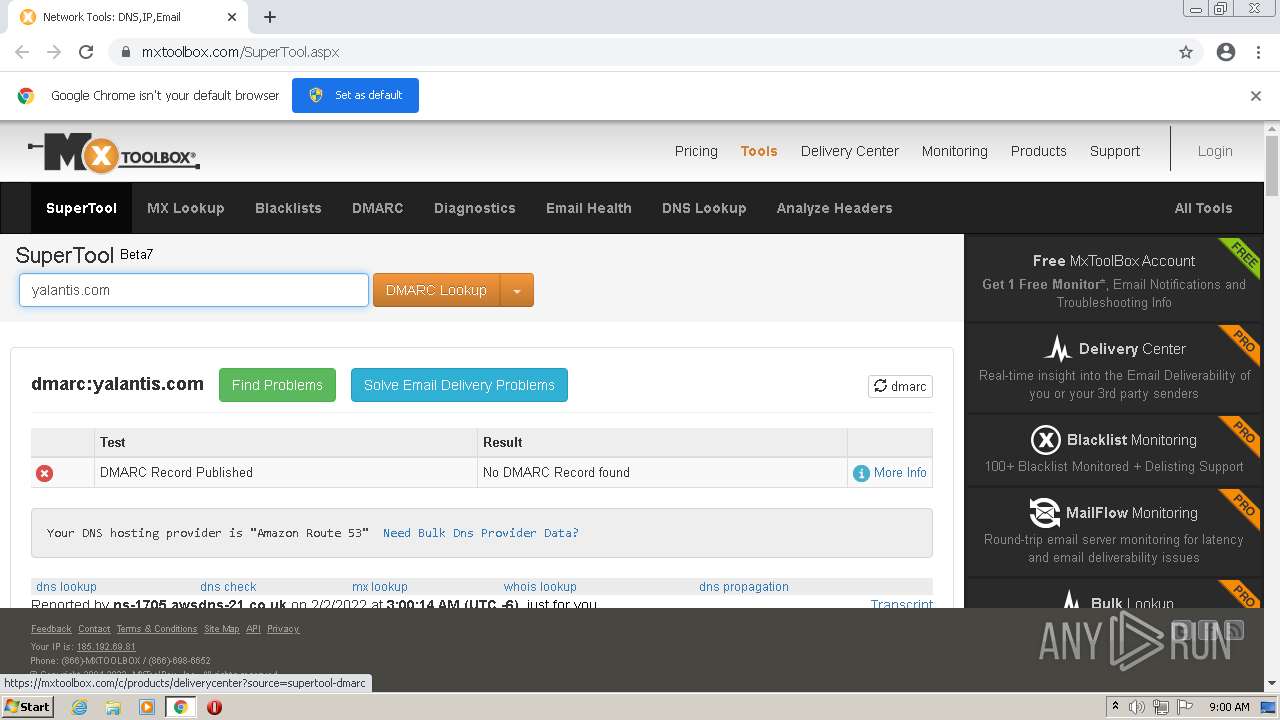Click the red error icon in DMARC row
The image size is (1280, 720).
44,473
